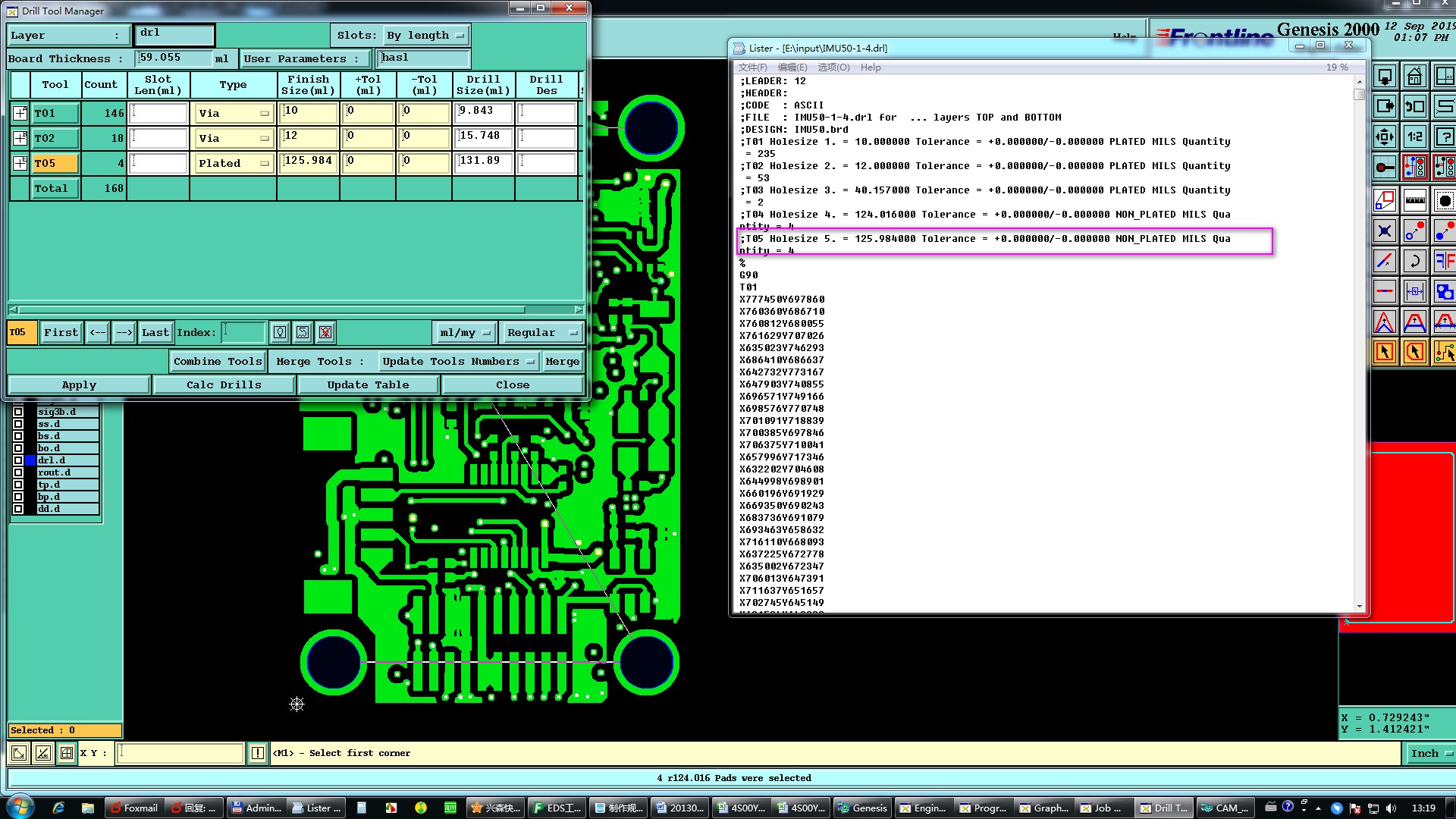The image size is (1456, 819).
Task: Toggle the rout.d layer checkbox
Action: [18, 472]
